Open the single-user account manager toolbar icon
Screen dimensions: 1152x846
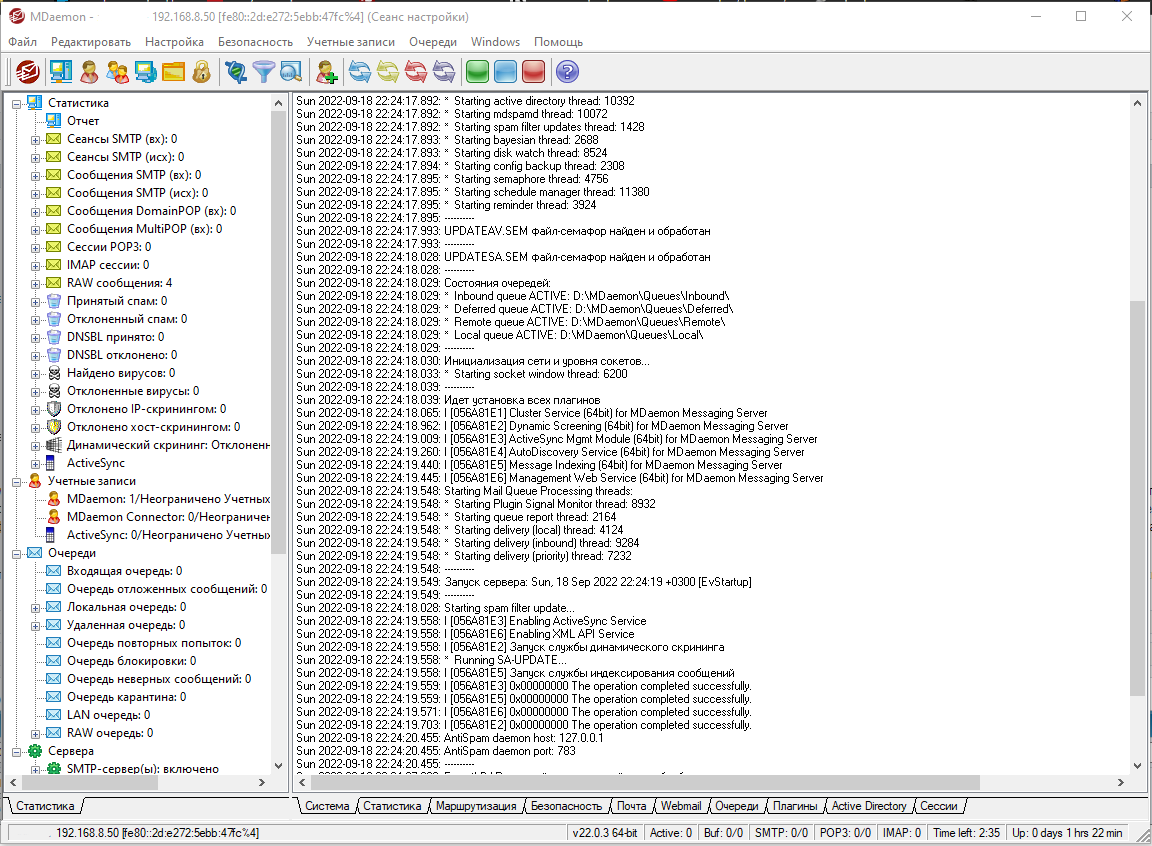click(x=89, y=72)
